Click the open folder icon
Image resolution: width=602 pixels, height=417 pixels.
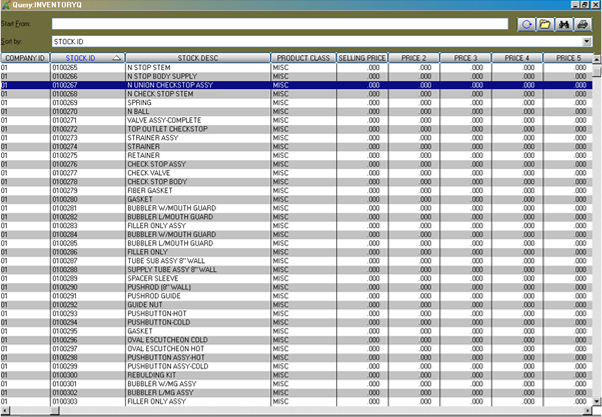click(546, 23)
